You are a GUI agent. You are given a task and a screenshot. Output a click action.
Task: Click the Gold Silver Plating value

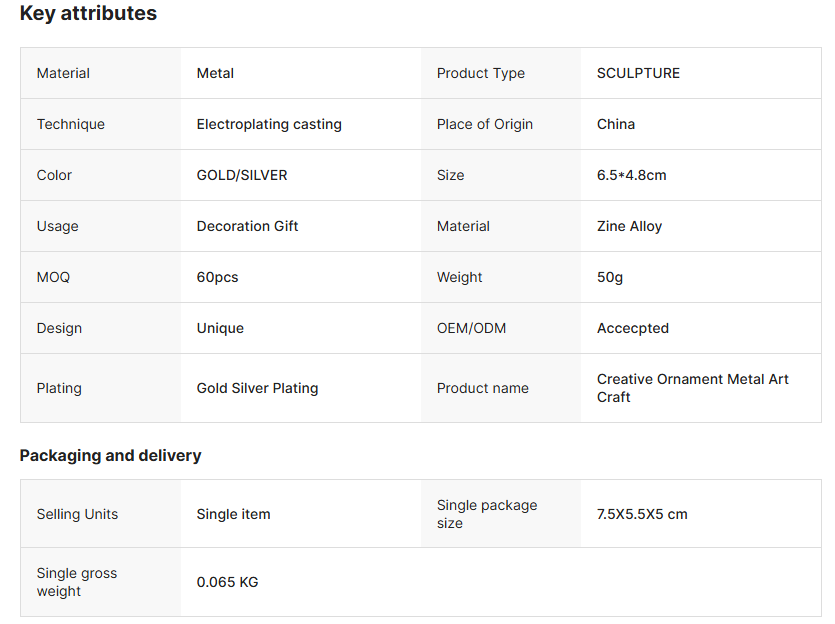(257, 388)
